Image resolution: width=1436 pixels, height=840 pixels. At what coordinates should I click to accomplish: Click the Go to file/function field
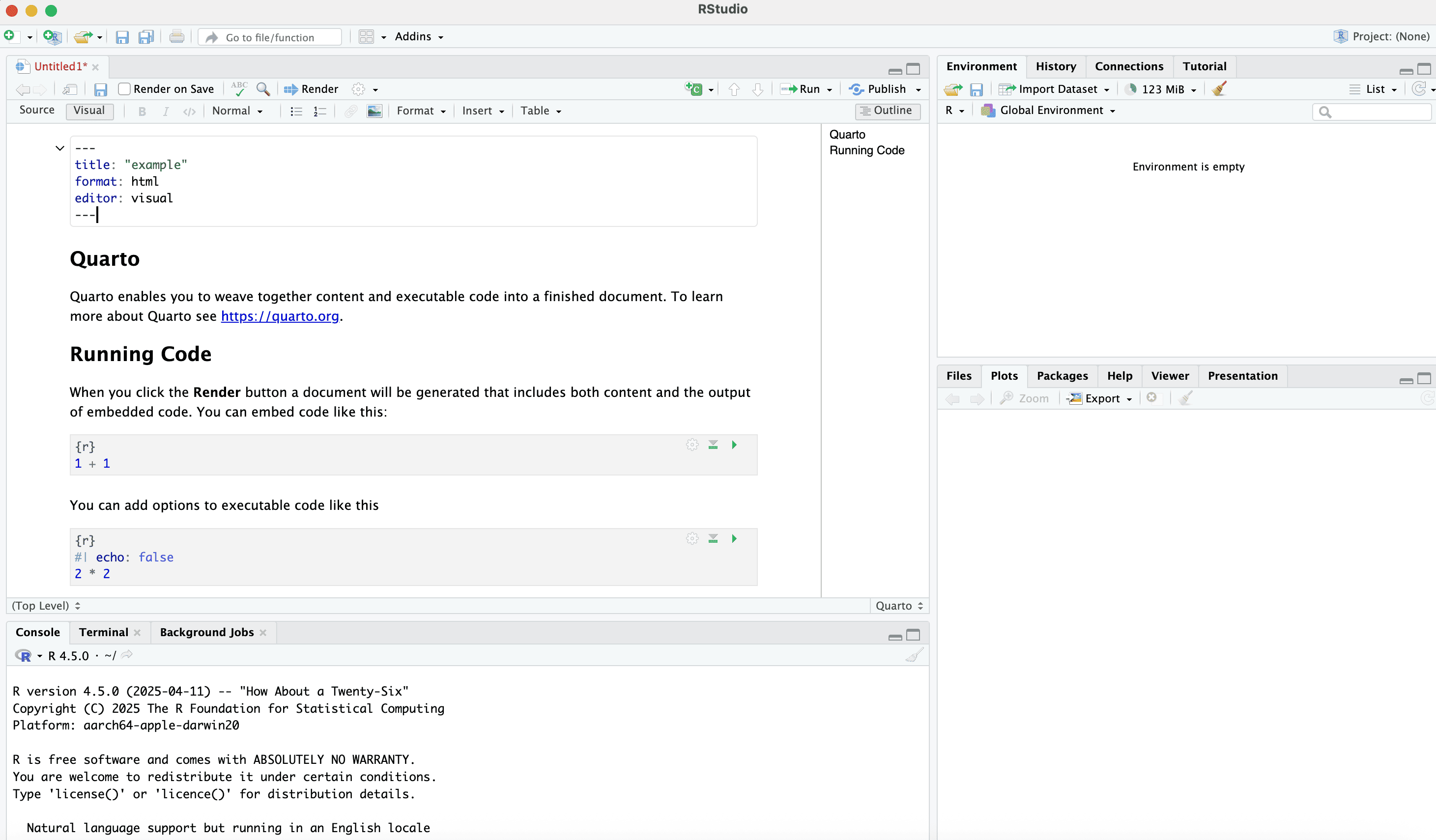pos(270,38)
